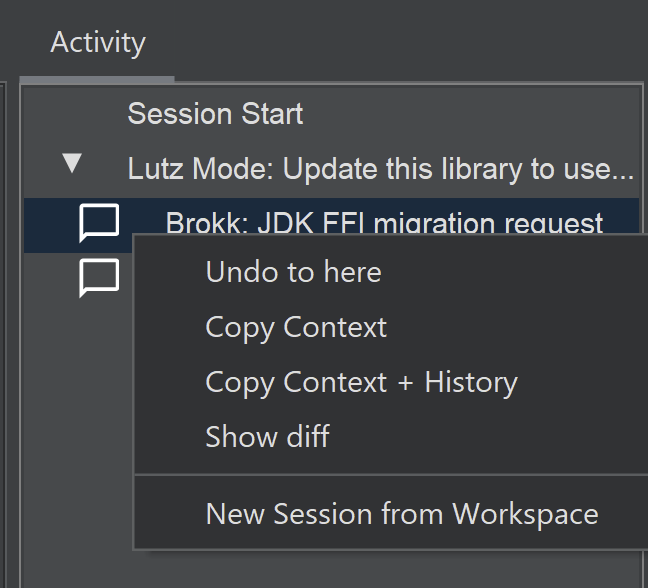Select Brokk: JDK FFI migration request row
The image size is (648, 588).
tap(384, 222)
